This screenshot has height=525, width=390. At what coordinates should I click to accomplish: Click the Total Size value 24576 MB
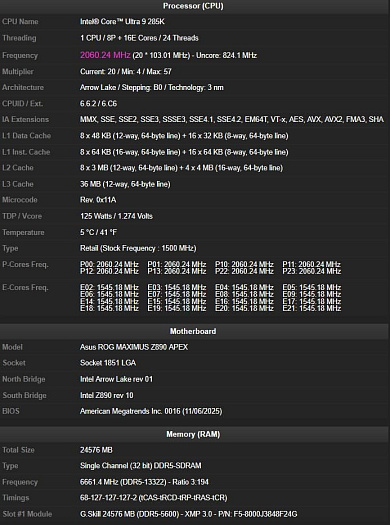click(96, 450)
